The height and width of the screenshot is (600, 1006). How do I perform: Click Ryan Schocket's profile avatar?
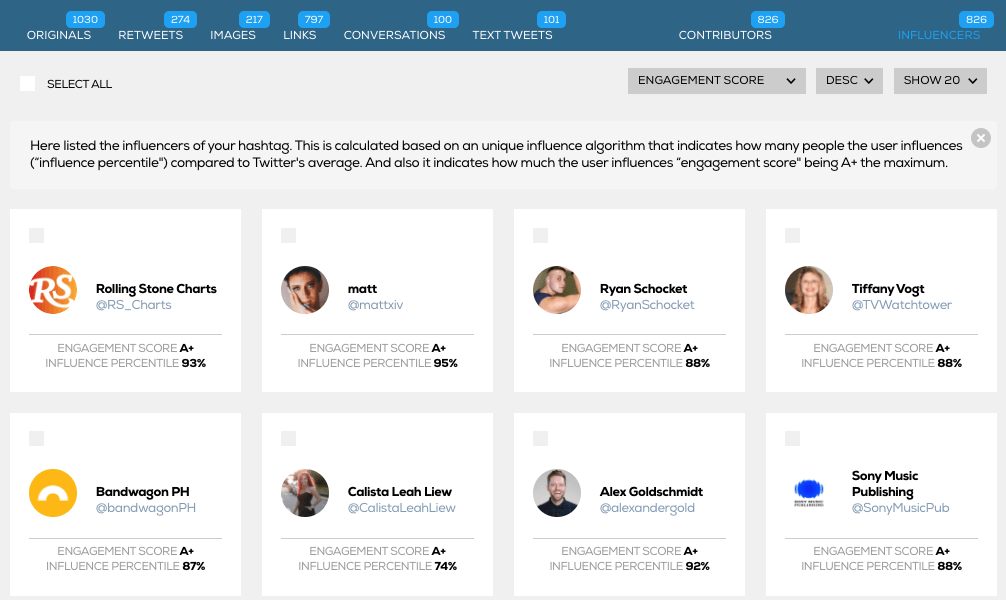tap(557, 290)
